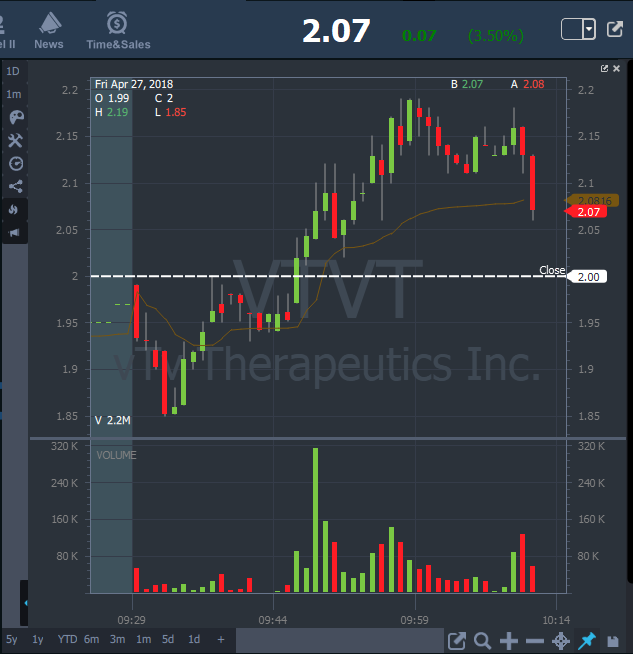Image resolution: width=633 pixels, height=654 pixels.
Task: Select the 6m timeframe
Action: point(91,639)
